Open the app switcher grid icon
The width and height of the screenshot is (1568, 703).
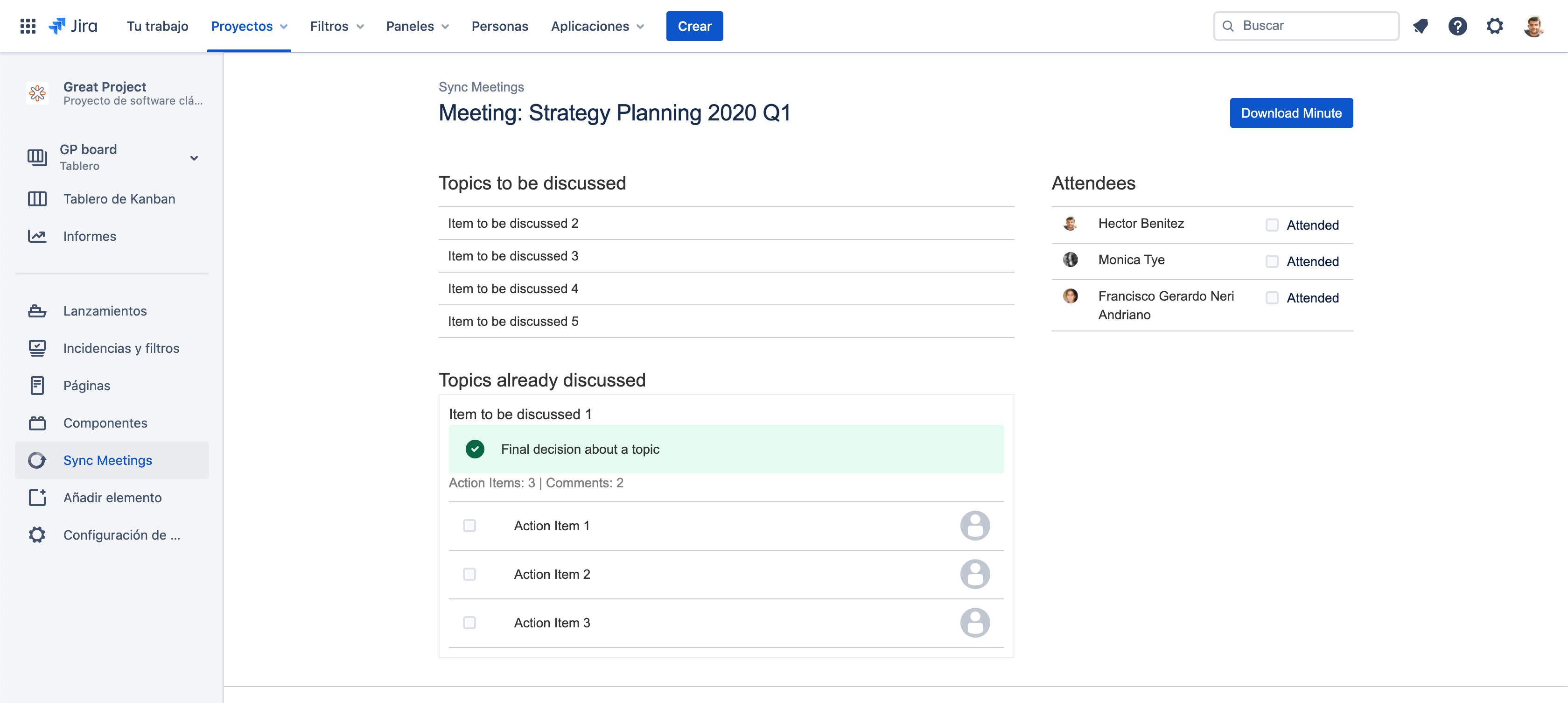(x=28, y=26)
